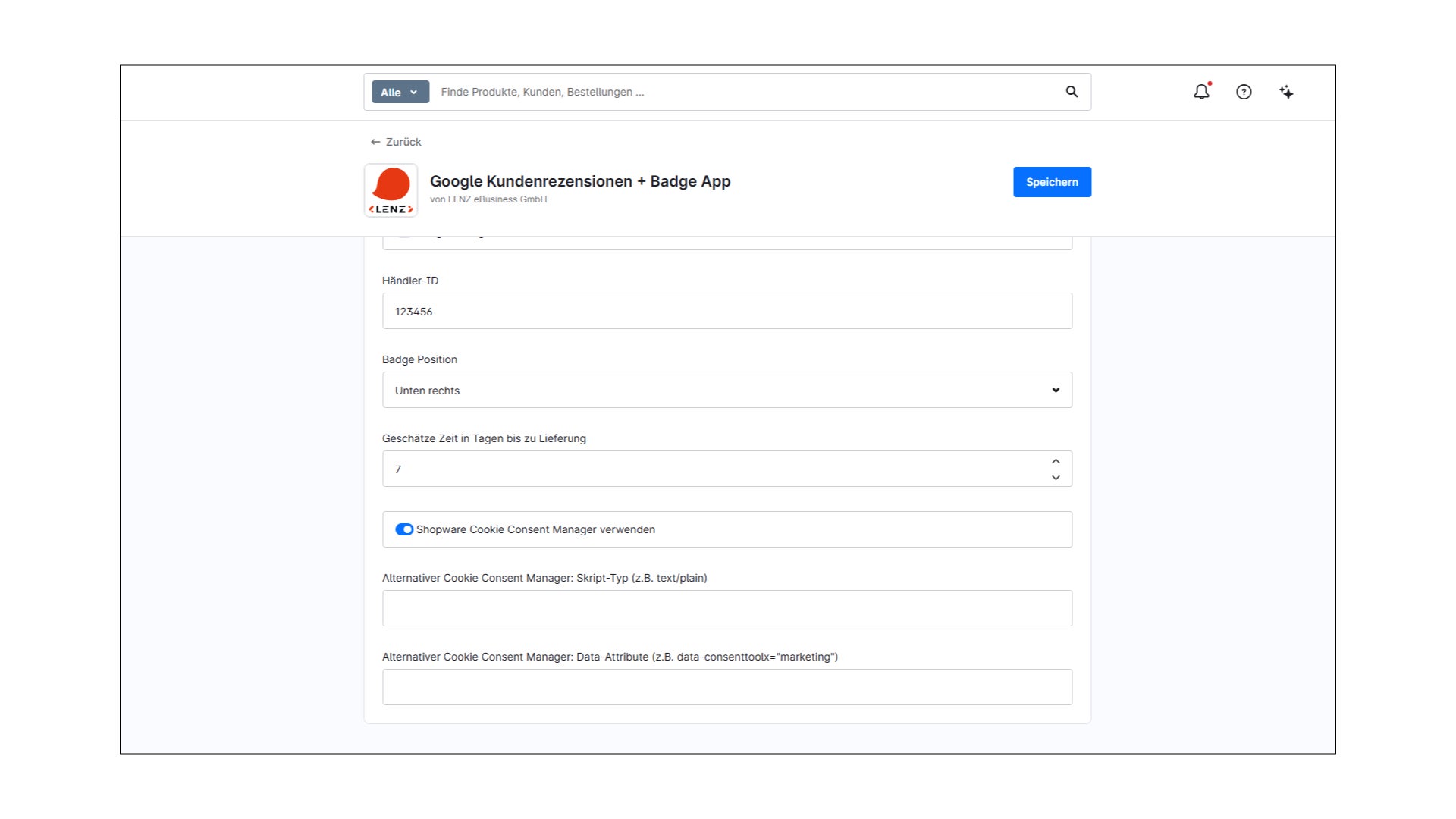Viewport: 1456px width, 819px height.
Task: Click the search magnifier icon
Action: (1072, 92)
